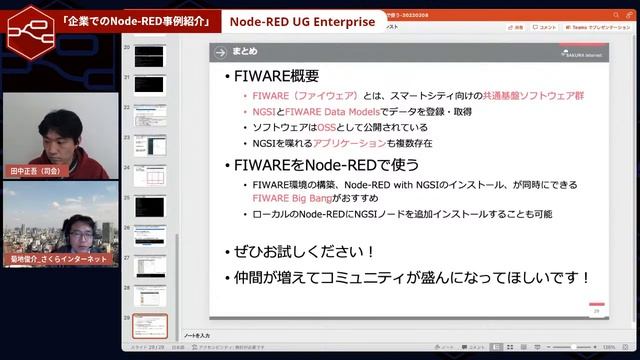Click the upper speaker webcam video
640x360 pixels.
click(x=61, y=136)
